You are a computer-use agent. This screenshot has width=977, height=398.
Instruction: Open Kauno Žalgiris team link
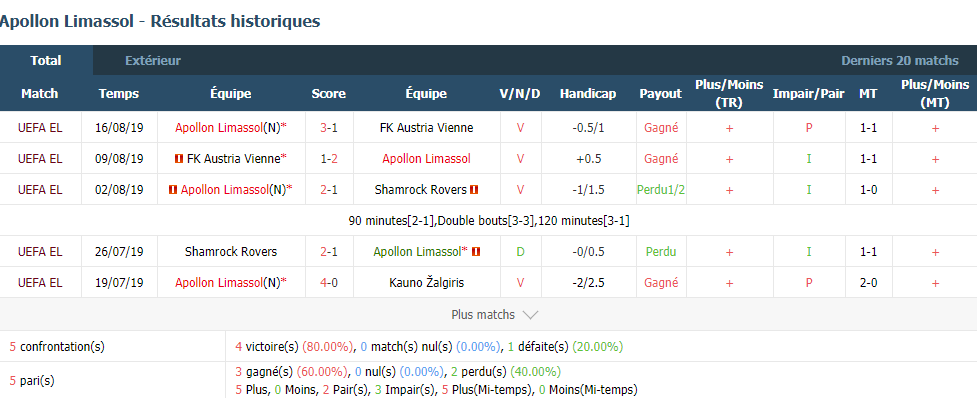[427, 283]
